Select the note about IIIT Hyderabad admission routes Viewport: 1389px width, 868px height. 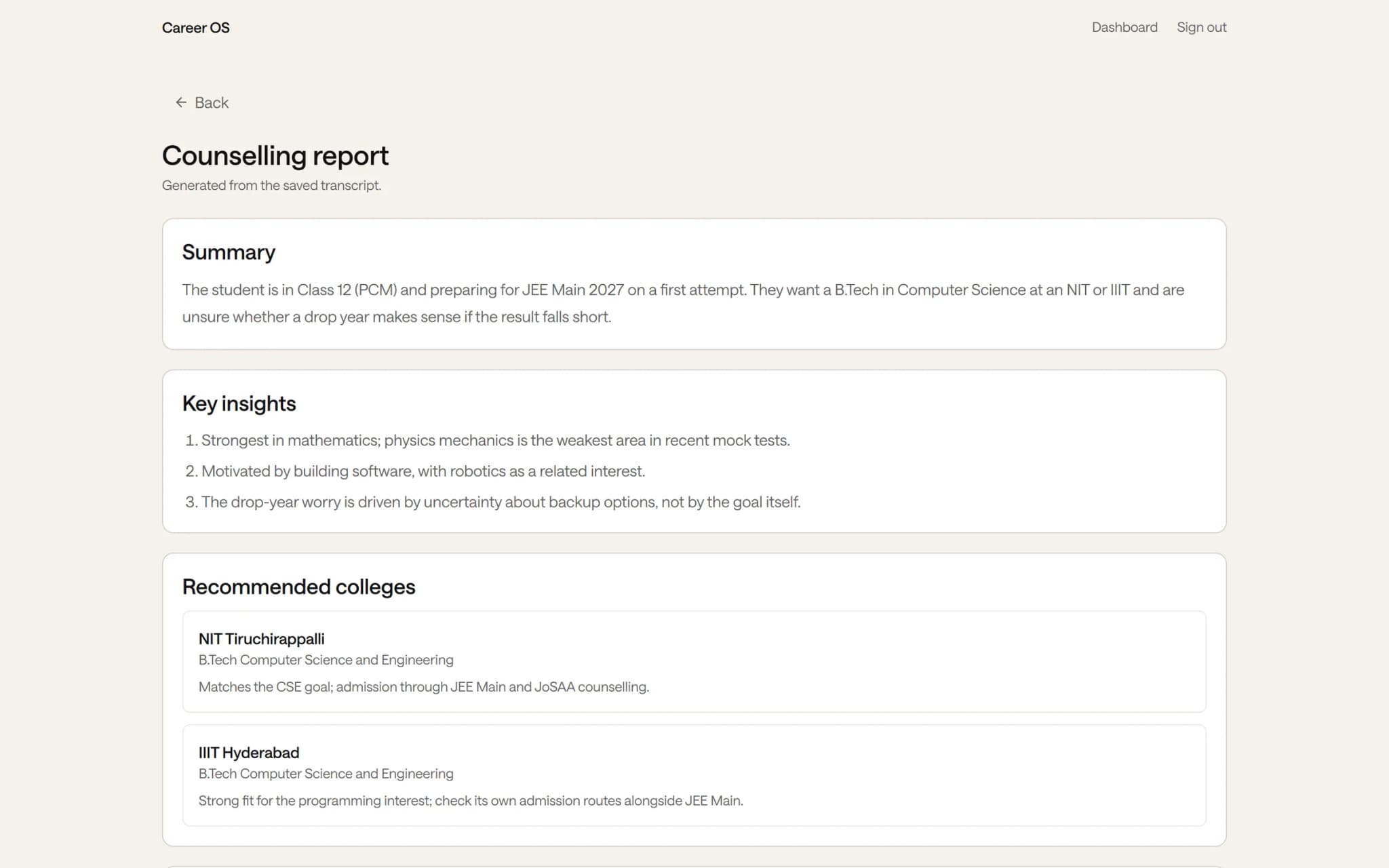[471, 801]
